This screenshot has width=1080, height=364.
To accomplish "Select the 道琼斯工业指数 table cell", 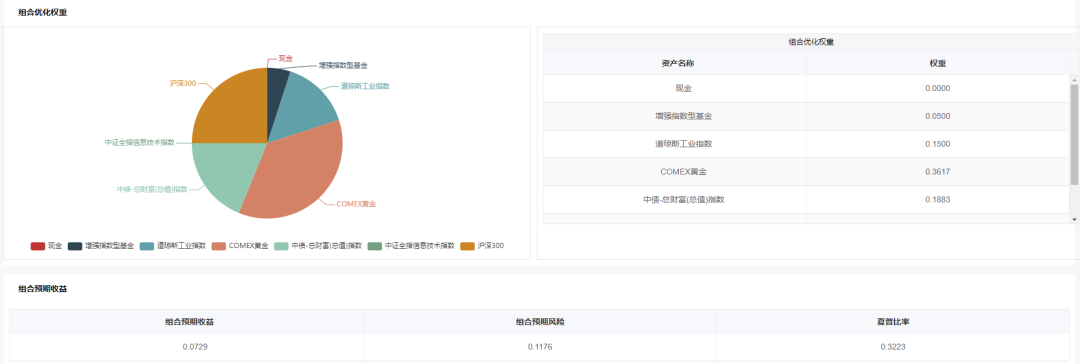I will click(x=675, y=144).
